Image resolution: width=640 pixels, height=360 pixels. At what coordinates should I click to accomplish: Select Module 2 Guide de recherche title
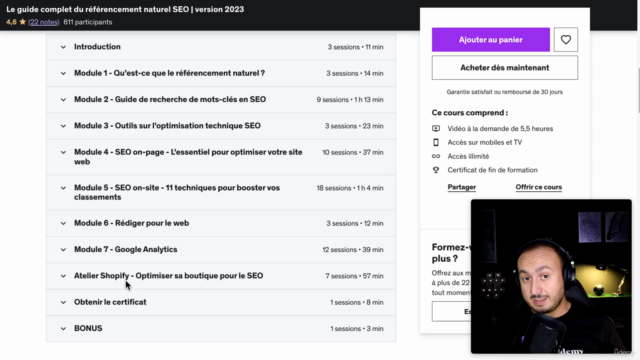click(x=170, y=99)
